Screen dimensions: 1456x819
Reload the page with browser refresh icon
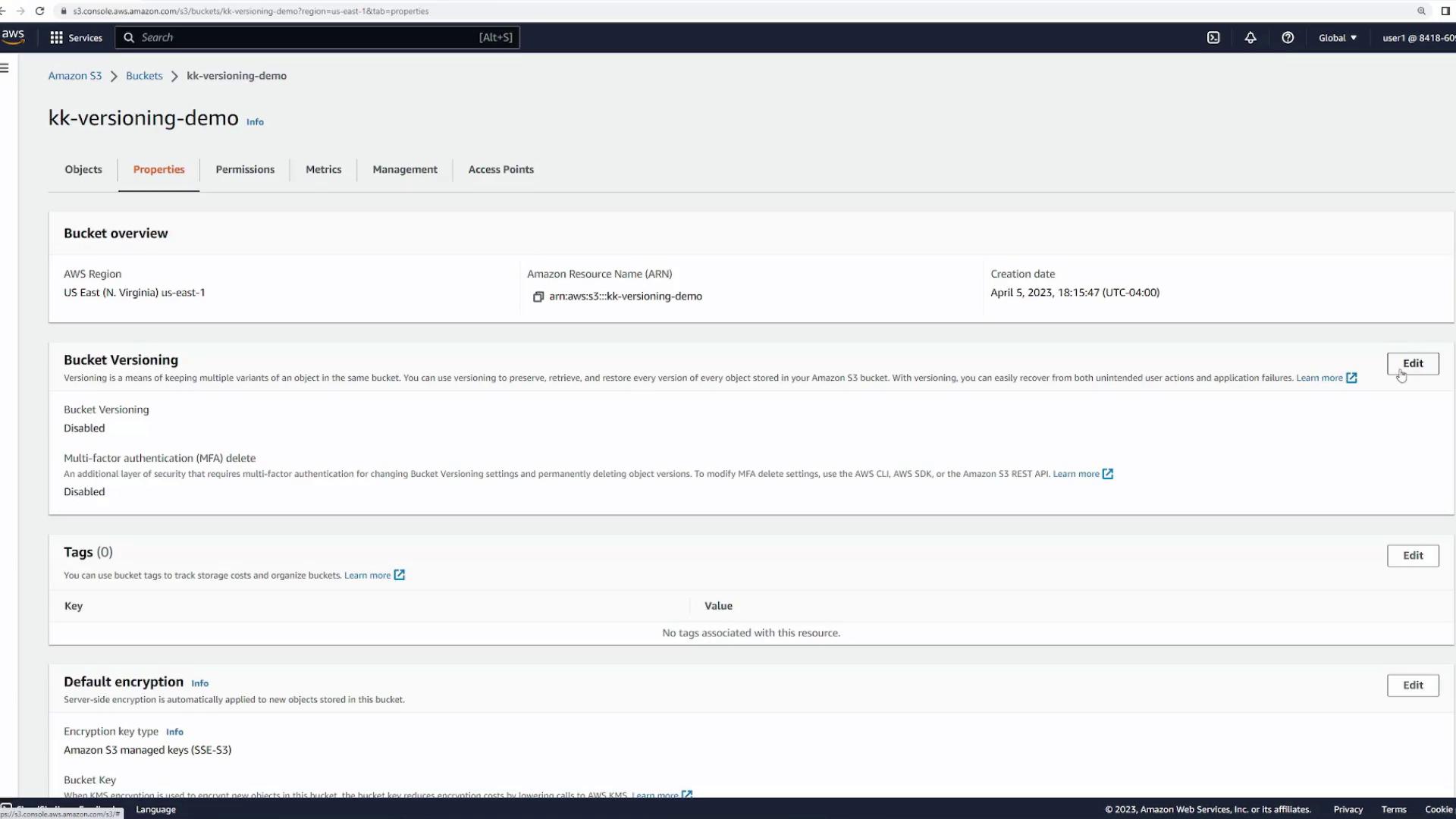click(x=40, y=11)
